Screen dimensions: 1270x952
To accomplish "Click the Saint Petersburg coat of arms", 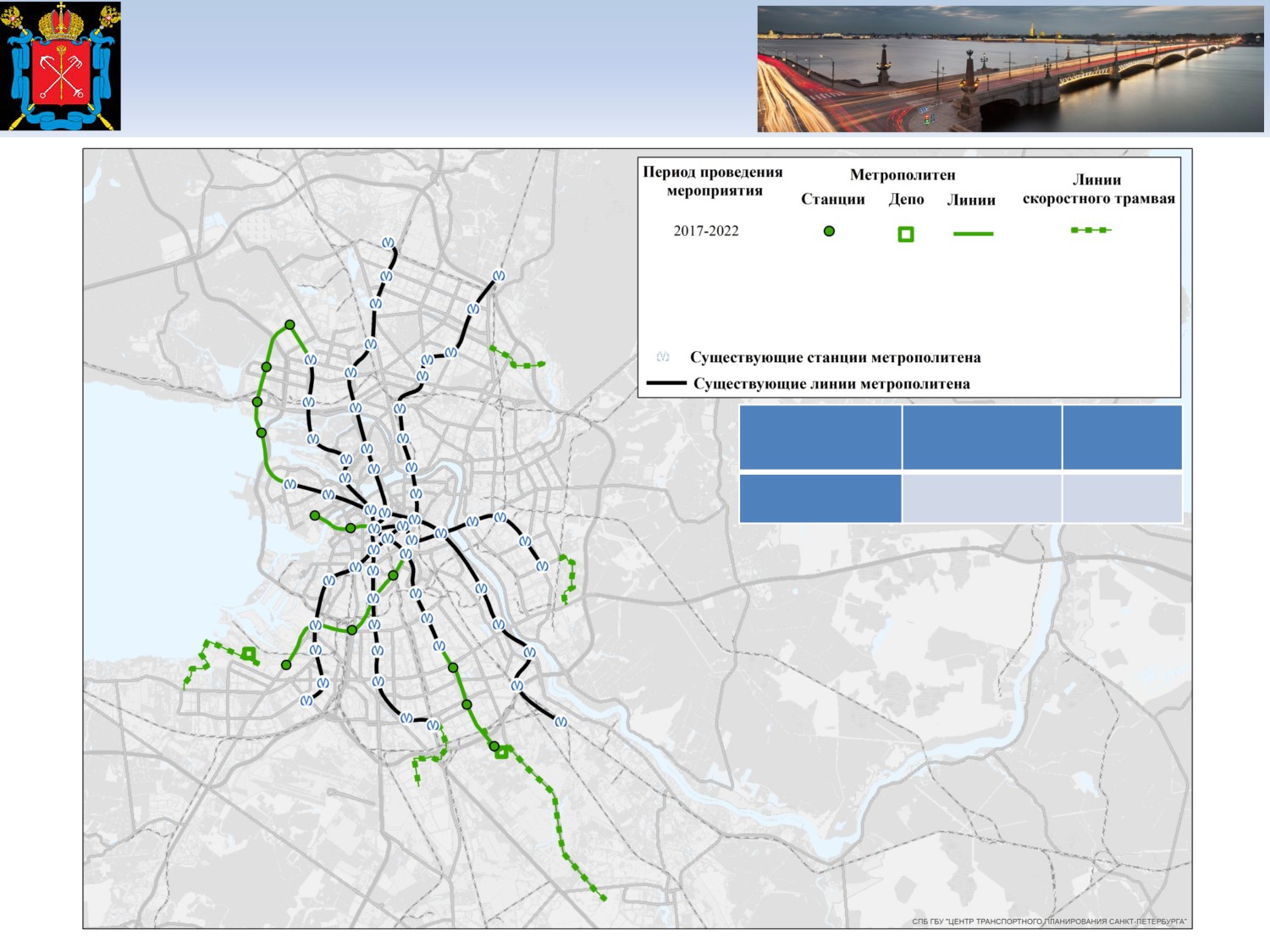I will [61, 66].
